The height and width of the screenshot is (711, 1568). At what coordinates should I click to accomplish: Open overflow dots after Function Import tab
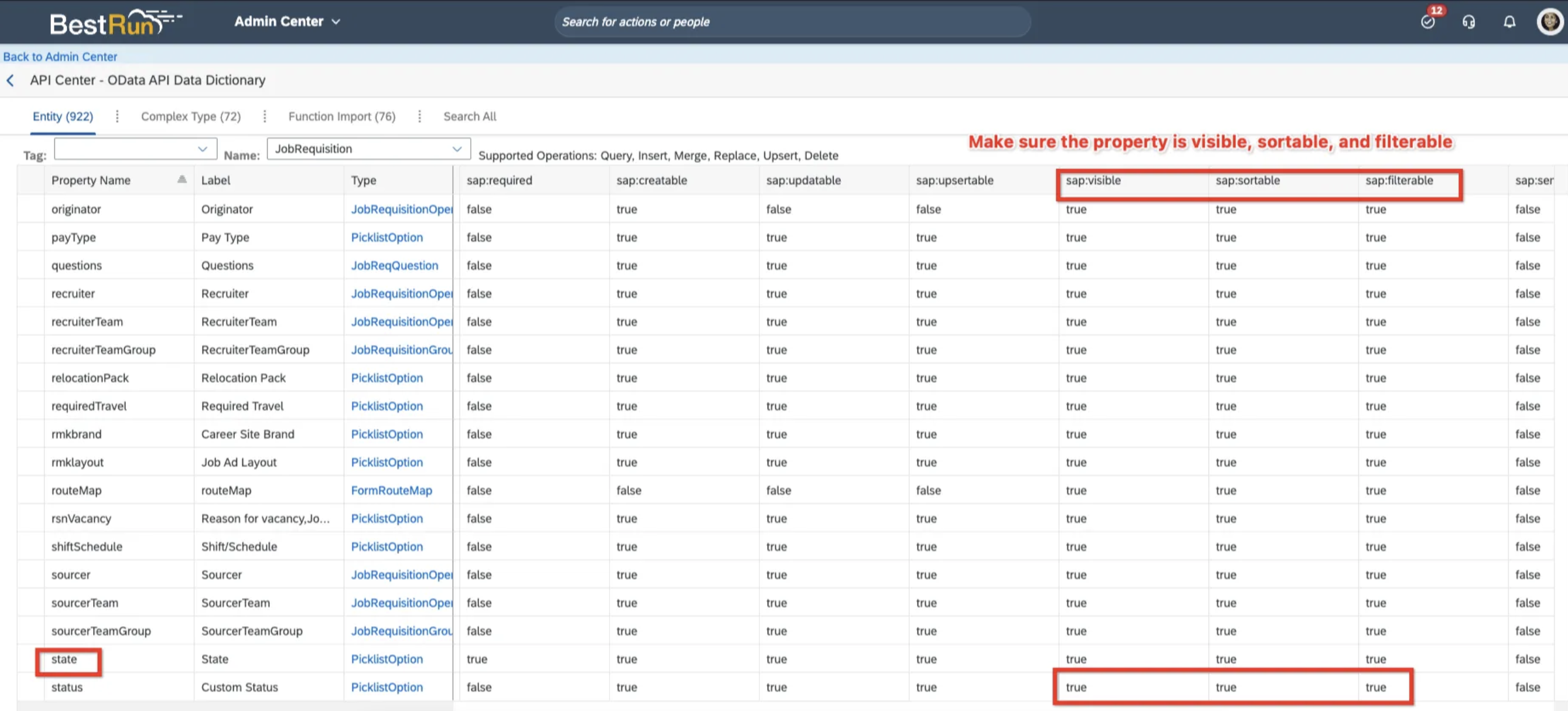click(x=419, y=117)
